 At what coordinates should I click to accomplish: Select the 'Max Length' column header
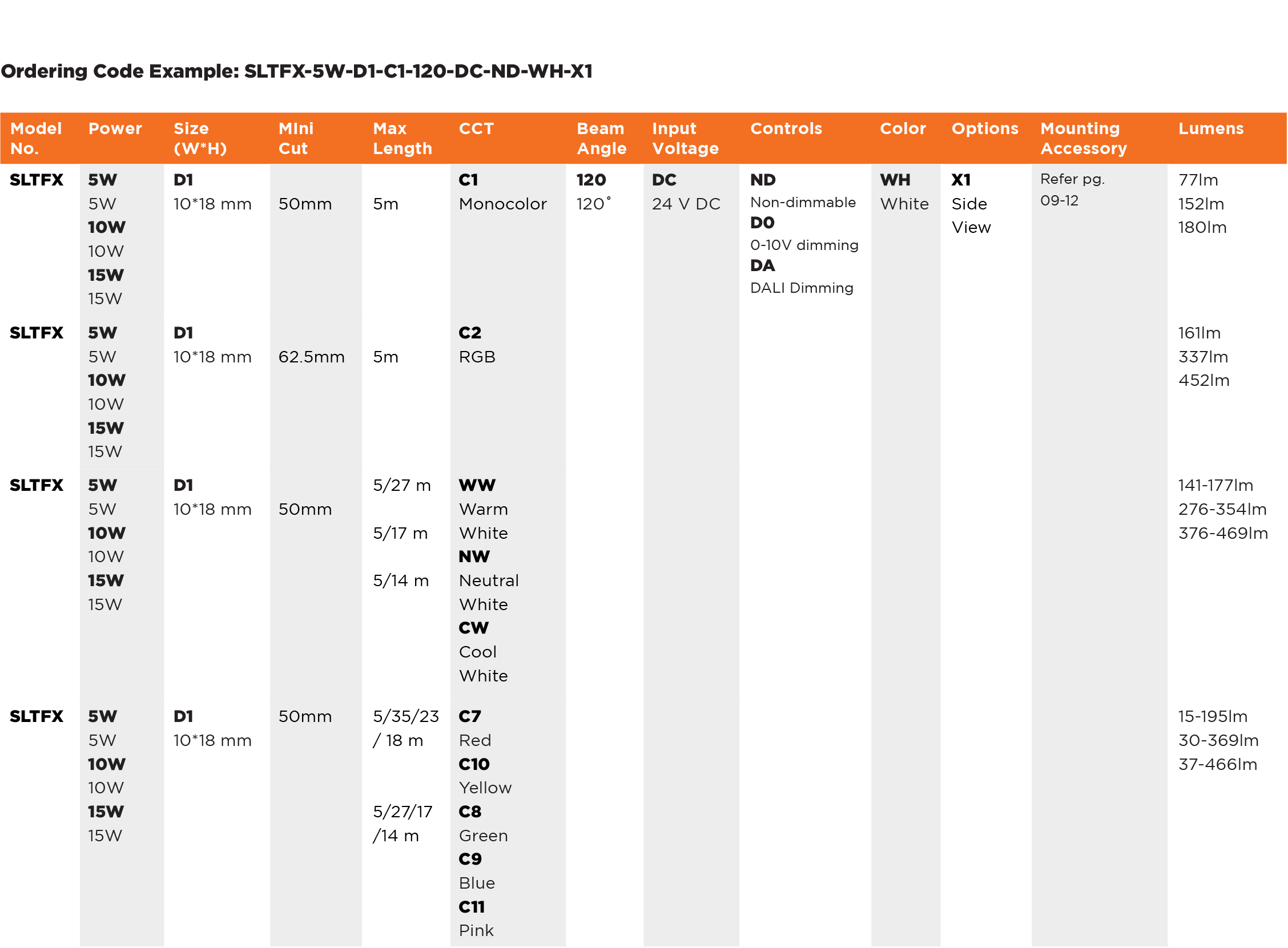pos(402,138)
